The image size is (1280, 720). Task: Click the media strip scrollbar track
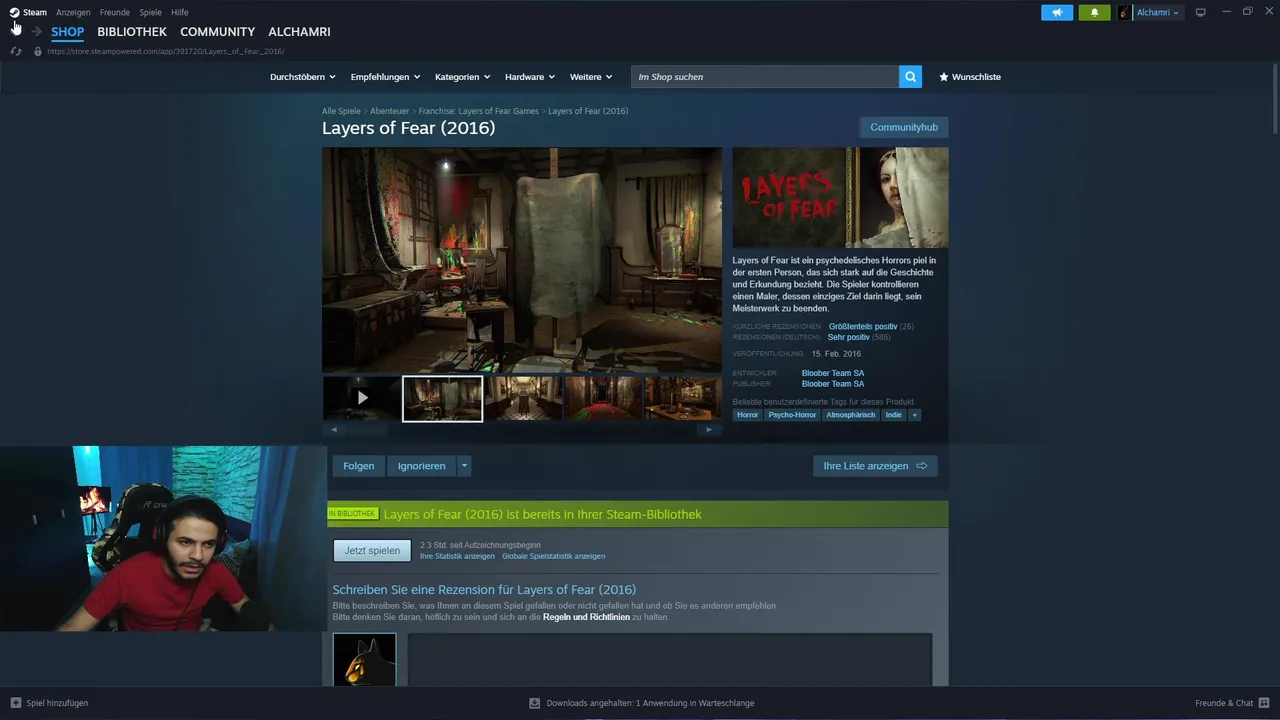coord(521,429)
